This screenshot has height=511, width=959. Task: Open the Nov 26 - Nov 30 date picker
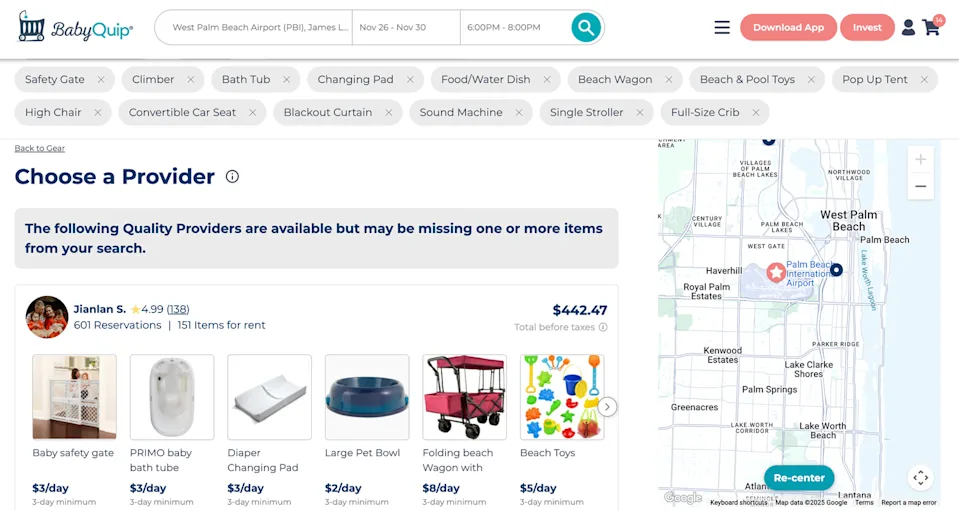coord(406,28)
